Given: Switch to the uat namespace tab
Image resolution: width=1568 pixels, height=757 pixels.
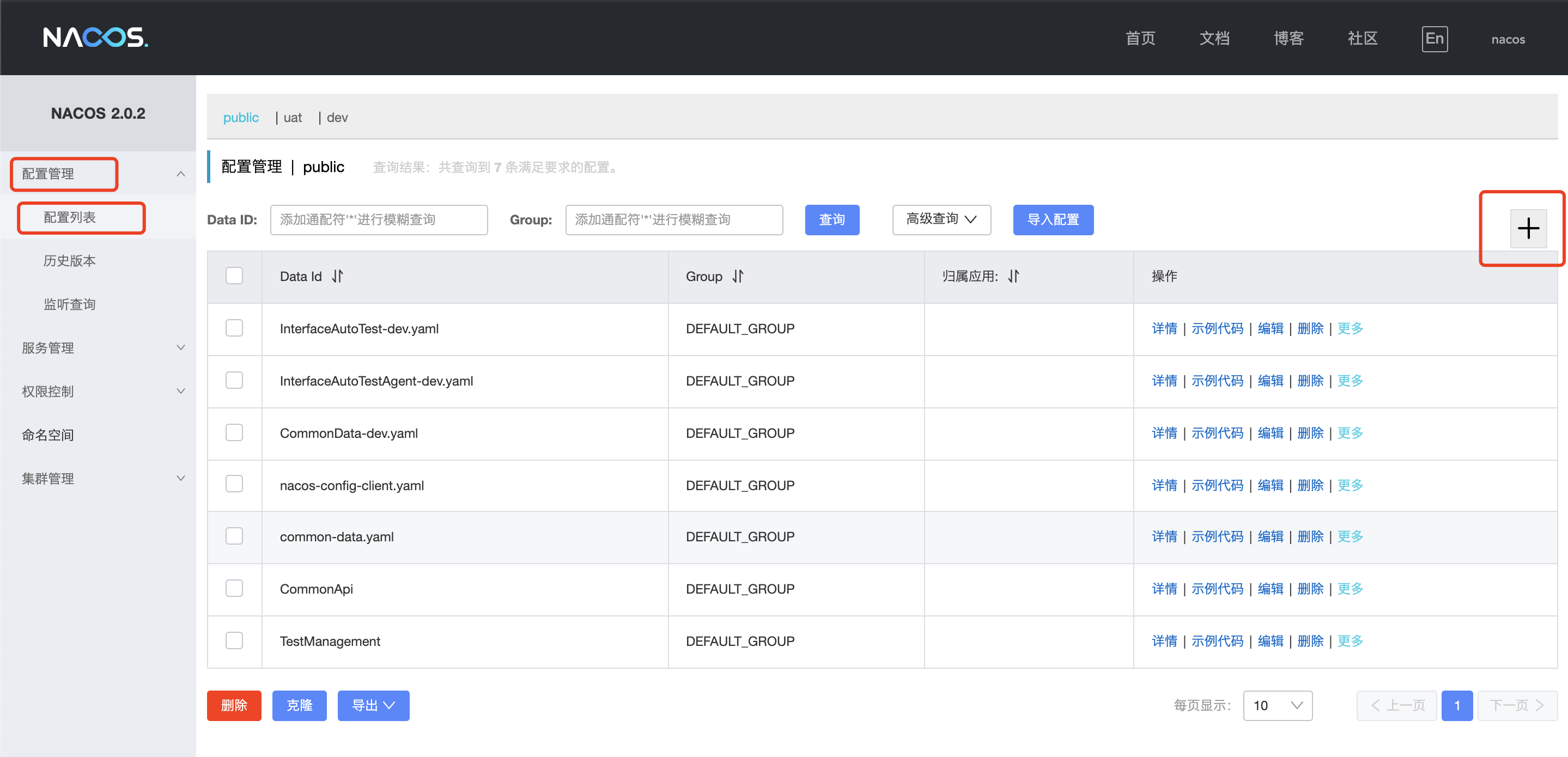Looking at the screenshot, I should click(x=293, y=118).
